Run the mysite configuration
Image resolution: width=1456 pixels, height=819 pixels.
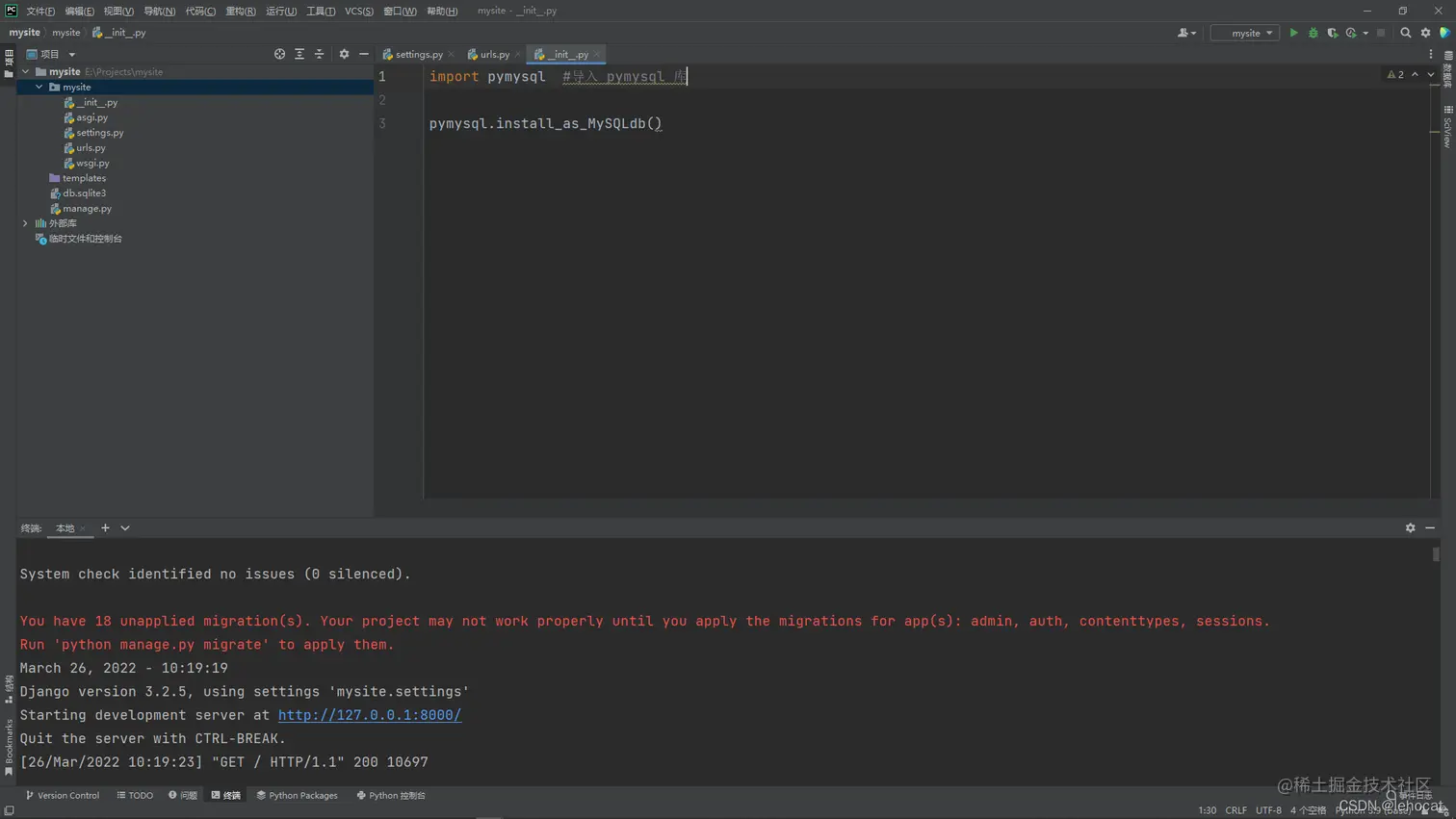pos(1293,33)
